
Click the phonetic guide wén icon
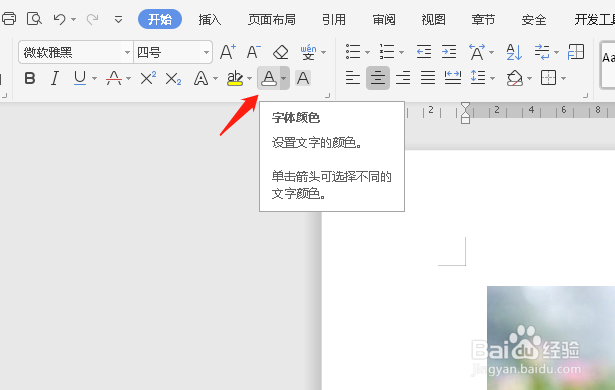point(308,52)
